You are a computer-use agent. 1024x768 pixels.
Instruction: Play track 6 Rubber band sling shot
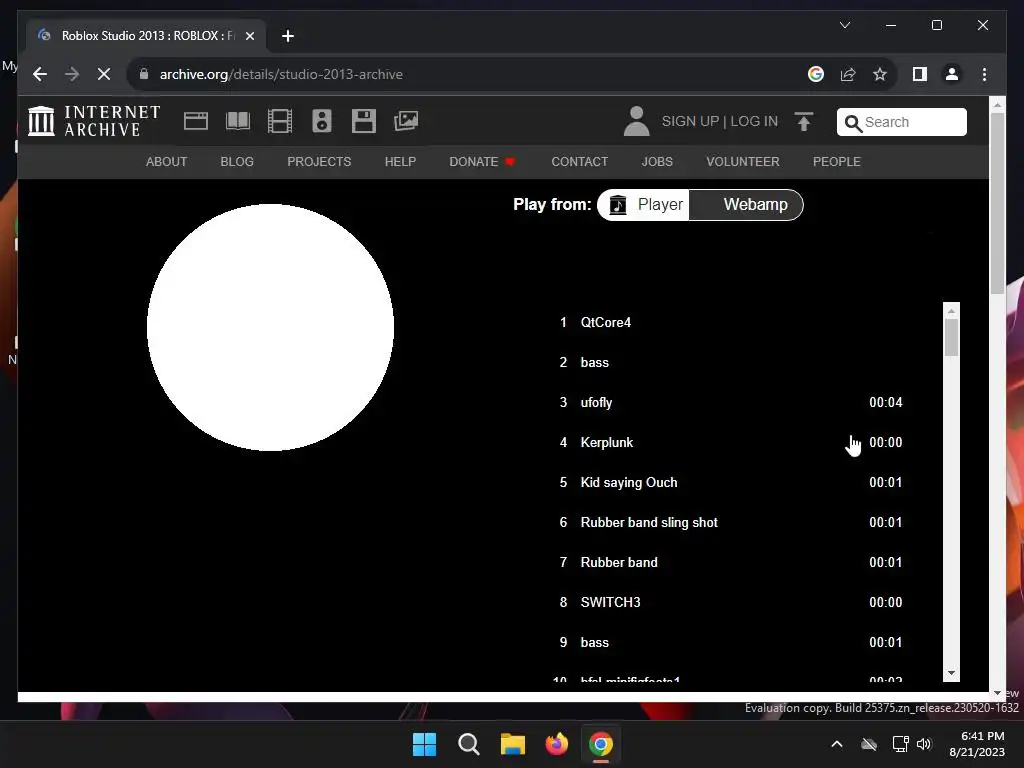[x=731, y=522]
